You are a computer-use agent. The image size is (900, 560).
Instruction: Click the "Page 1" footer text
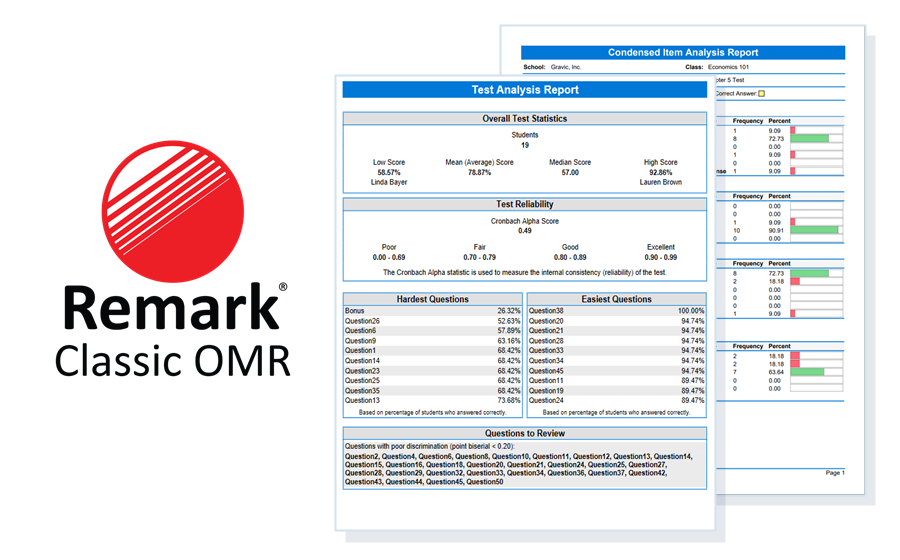click(x=835, y=473)
